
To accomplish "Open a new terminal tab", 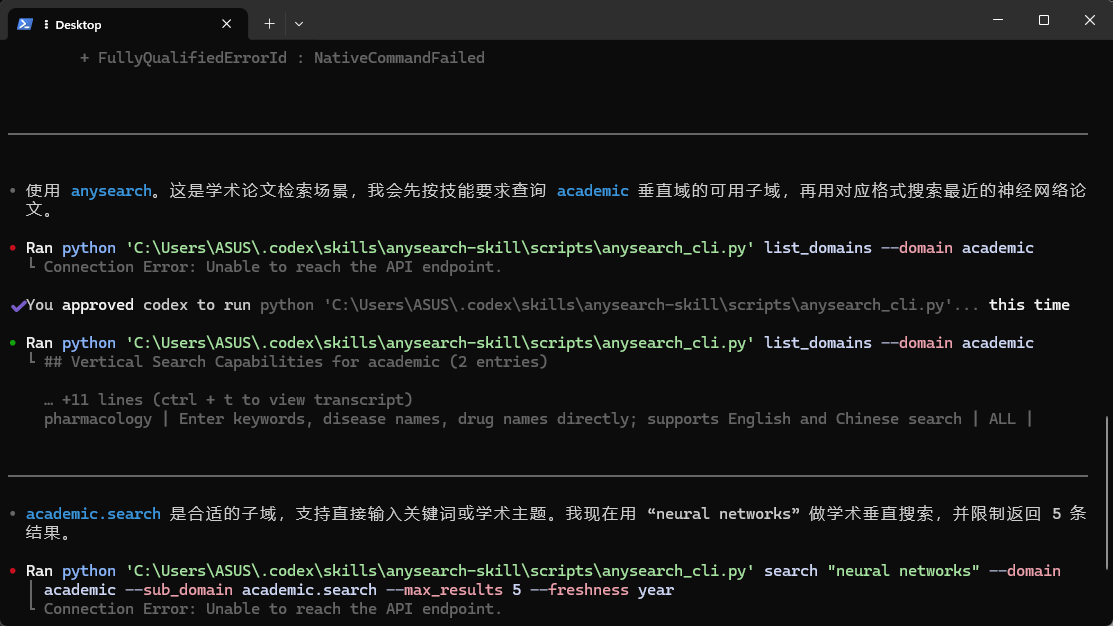I will [269, 24].
